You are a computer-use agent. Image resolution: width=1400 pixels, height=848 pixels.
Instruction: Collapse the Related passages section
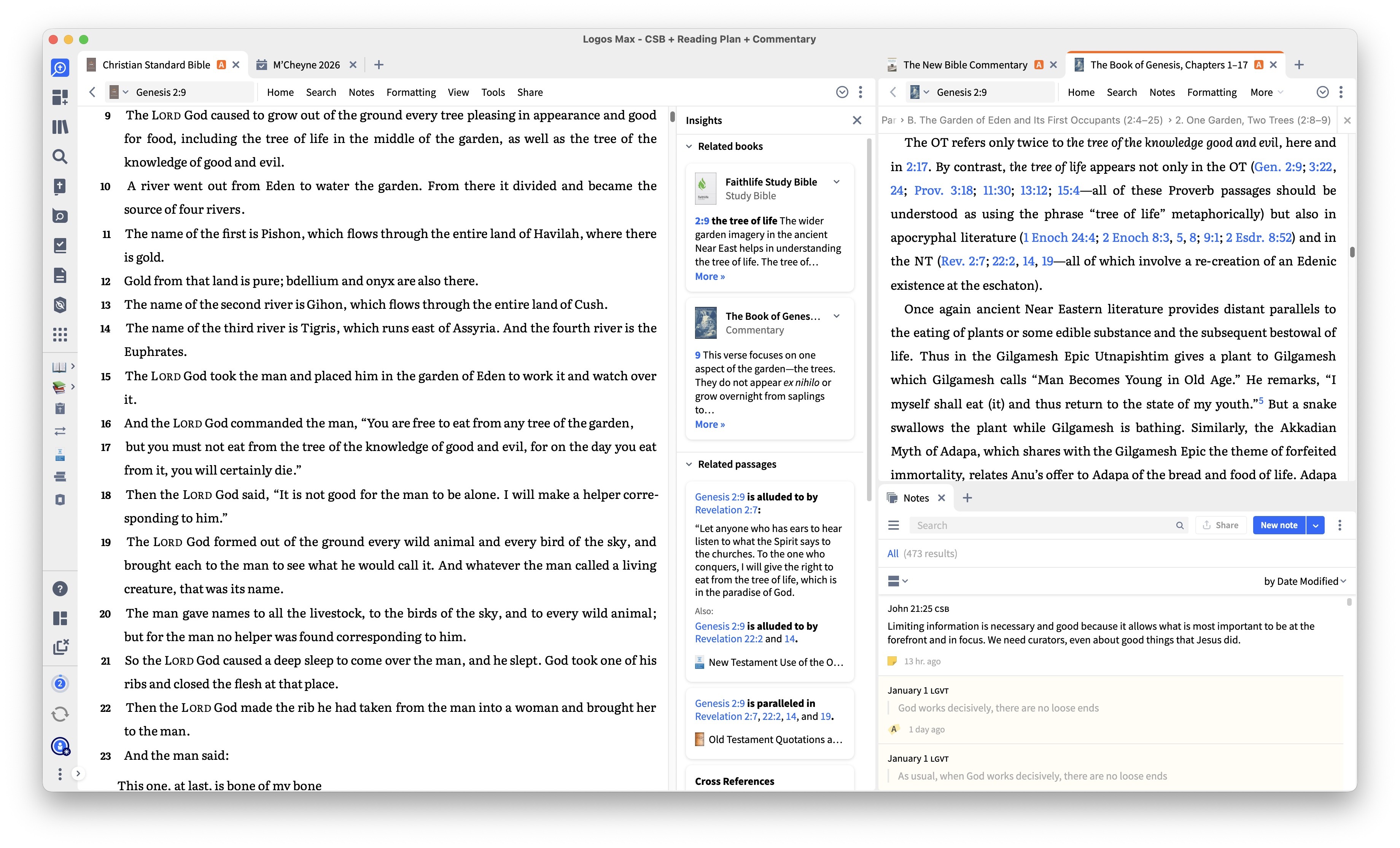689,464
